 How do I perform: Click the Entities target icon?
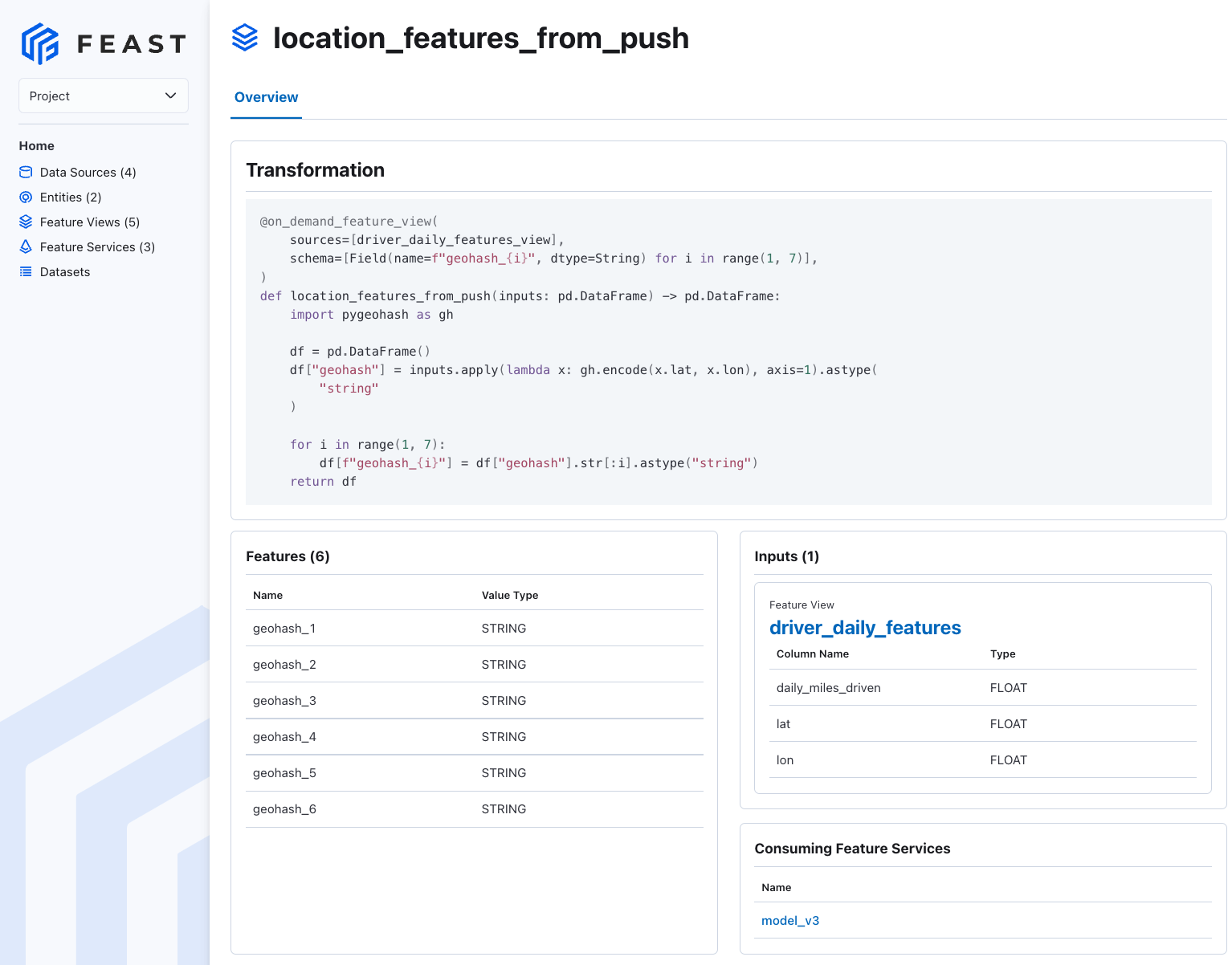[26, 197]
